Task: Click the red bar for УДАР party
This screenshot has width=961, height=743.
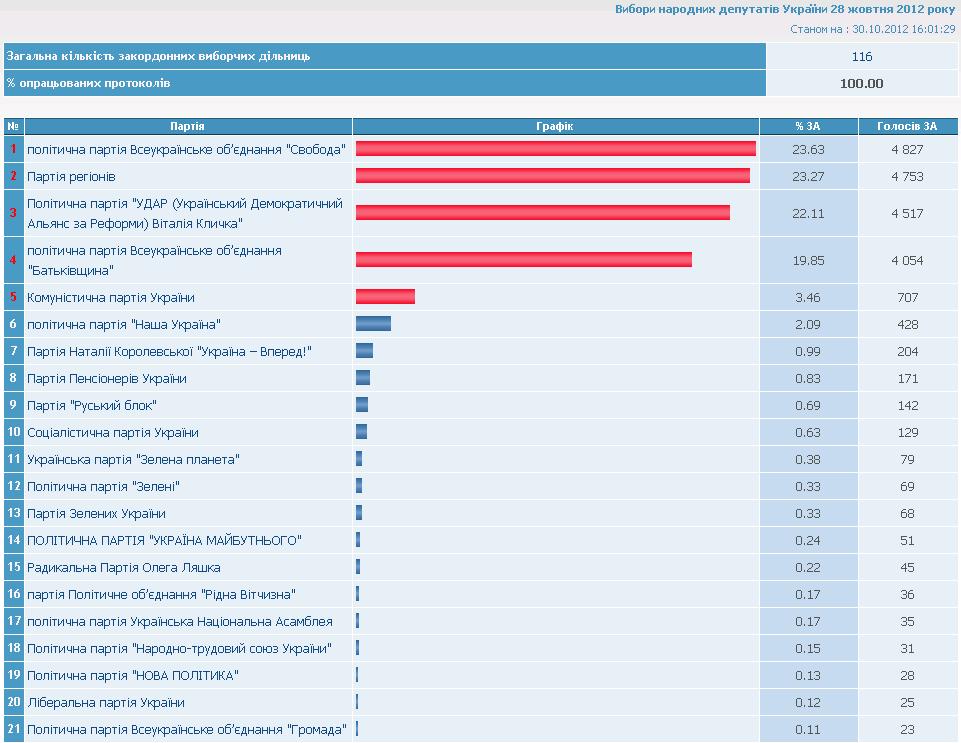Action: tap(542, 212)
